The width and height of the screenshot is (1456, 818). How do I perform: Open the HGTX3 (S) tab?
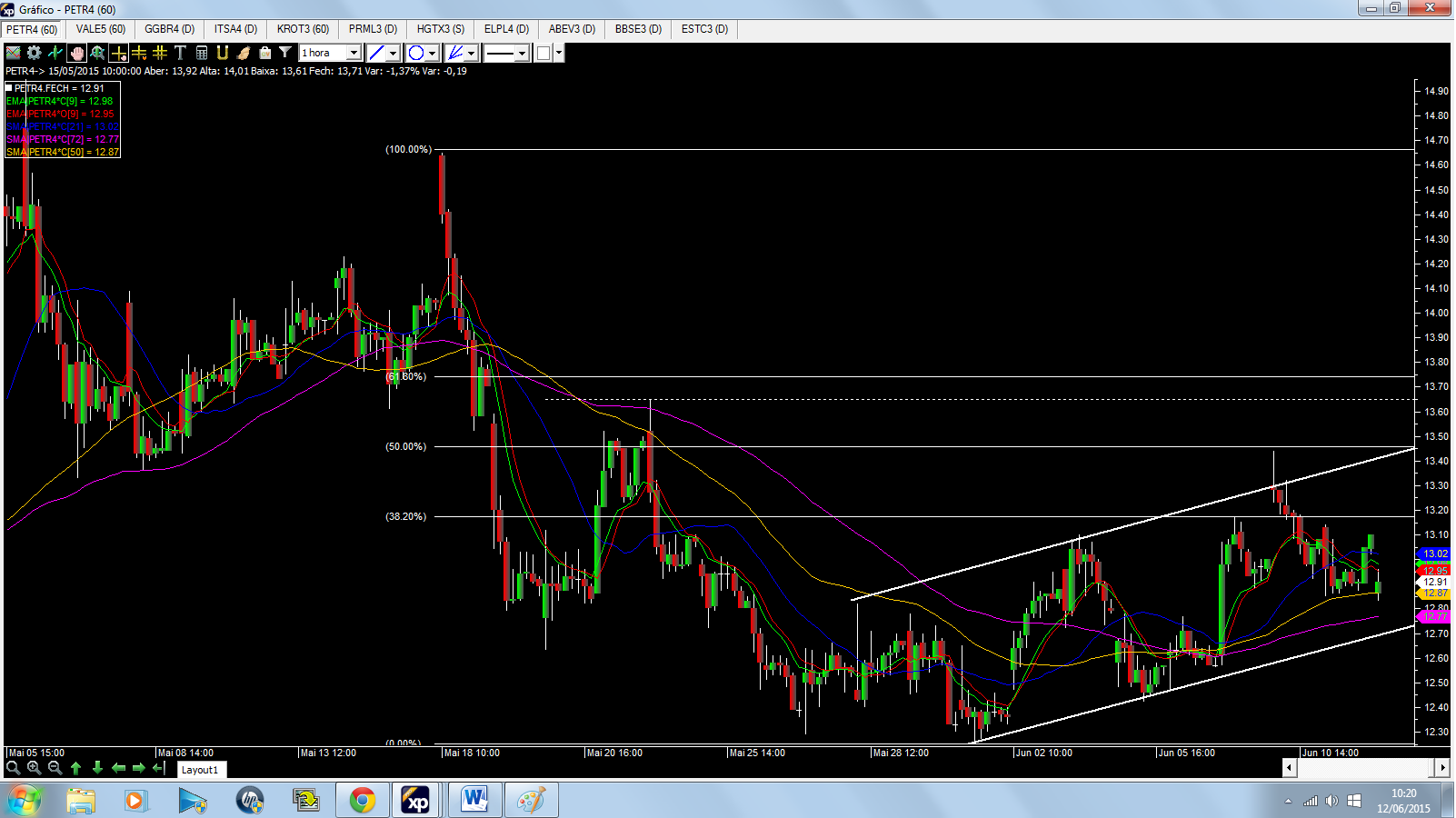tap(441, 29)
